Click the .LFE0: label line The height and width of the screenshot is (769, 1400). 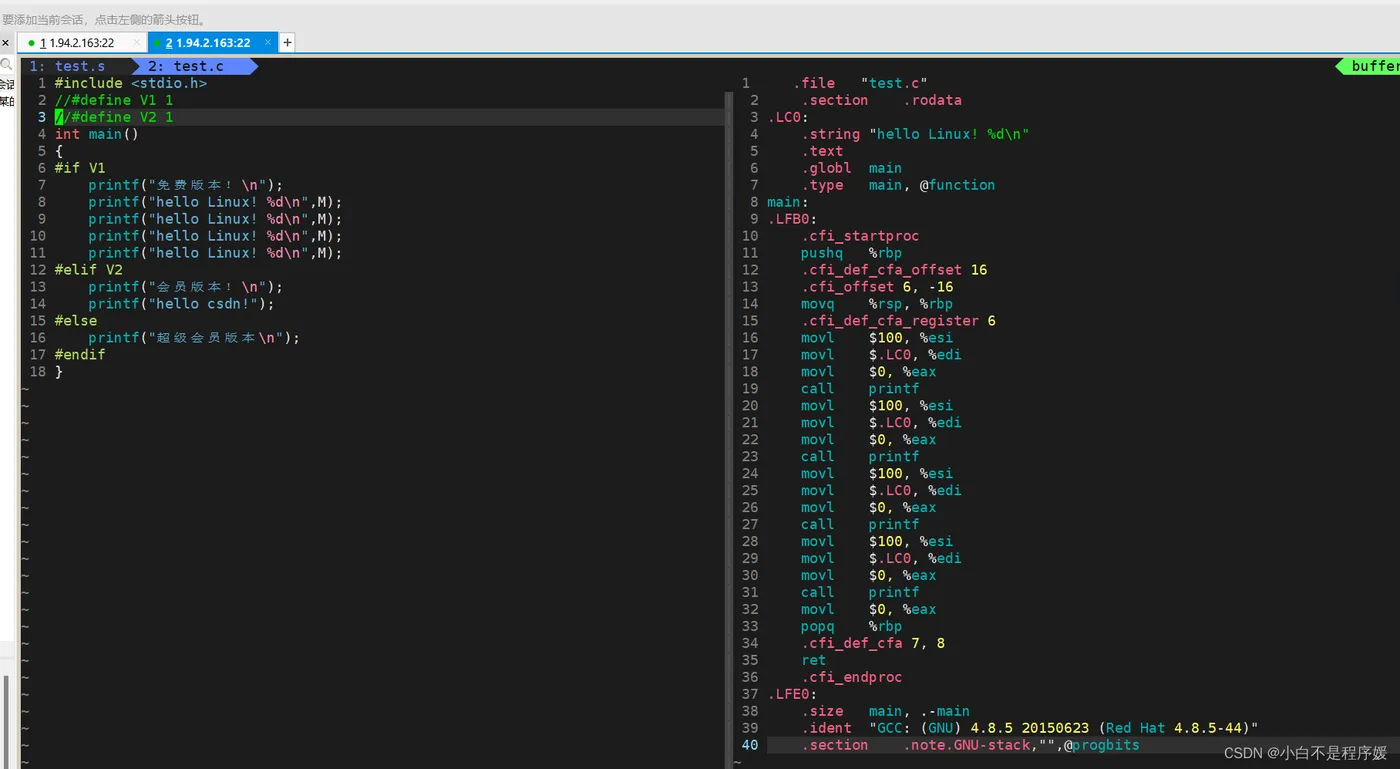coord(792,695)
